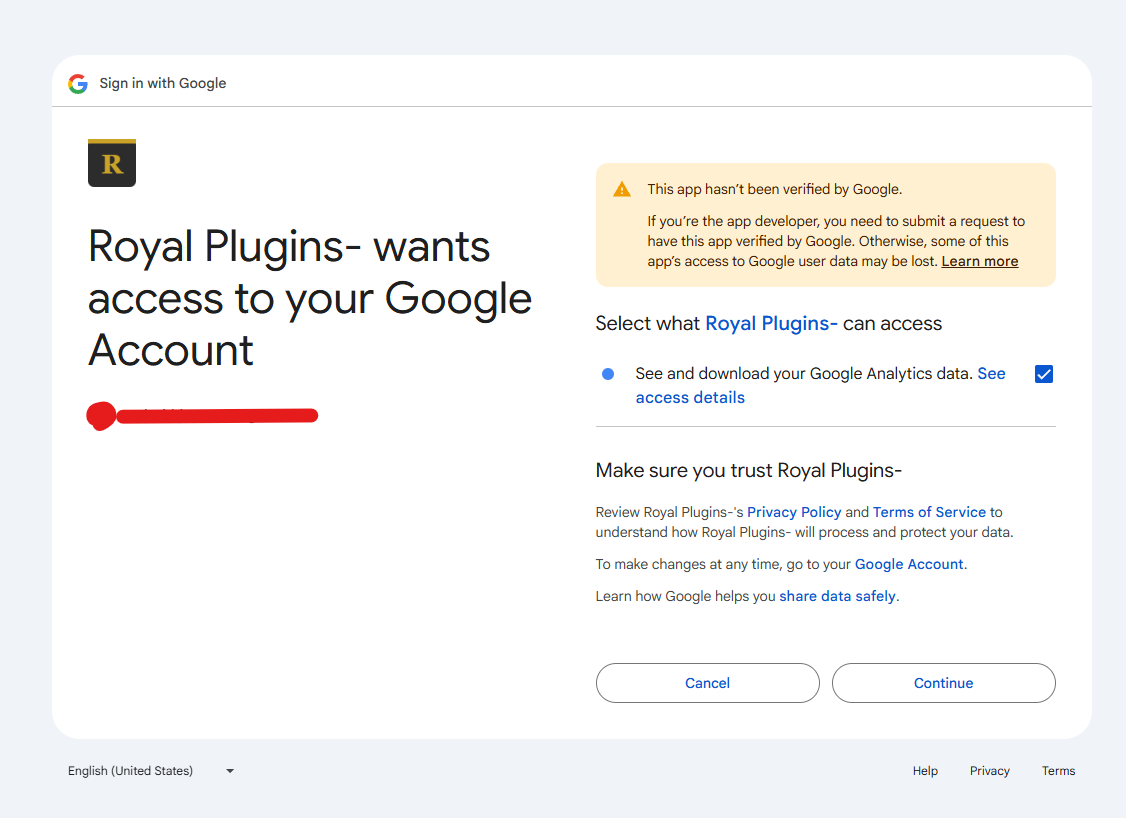Viewport: 1126px width, 818px height.
Task: Click the Google G logo
Action: [78, 84]
